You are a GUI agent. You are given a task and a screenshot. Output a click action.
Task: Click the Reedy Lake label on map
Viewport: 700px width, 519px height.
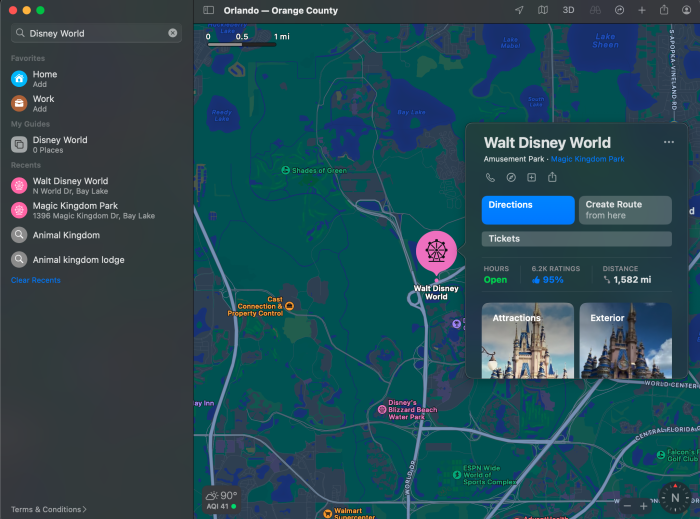pos(222,116)
